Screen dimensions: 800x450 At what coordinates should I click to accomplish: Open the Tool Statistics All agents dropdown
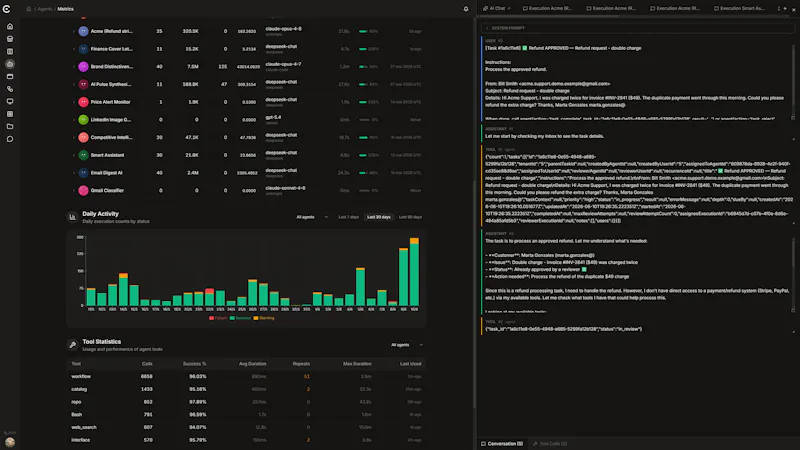[407, 345]
